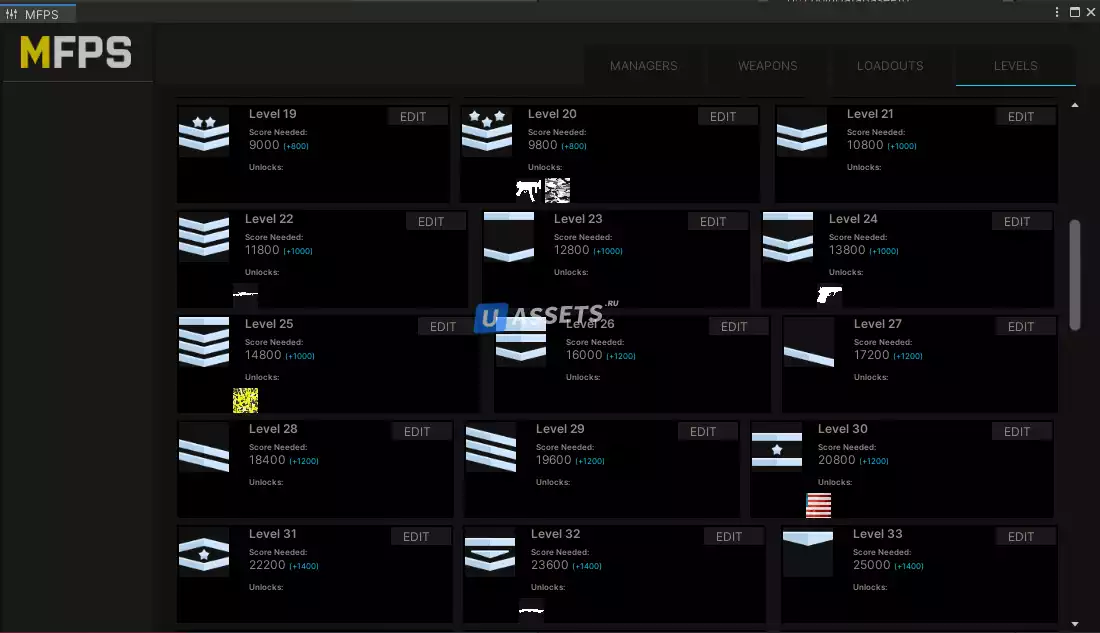
Task: Click the Level 28 score value 18400
Action: pos(267,460)
